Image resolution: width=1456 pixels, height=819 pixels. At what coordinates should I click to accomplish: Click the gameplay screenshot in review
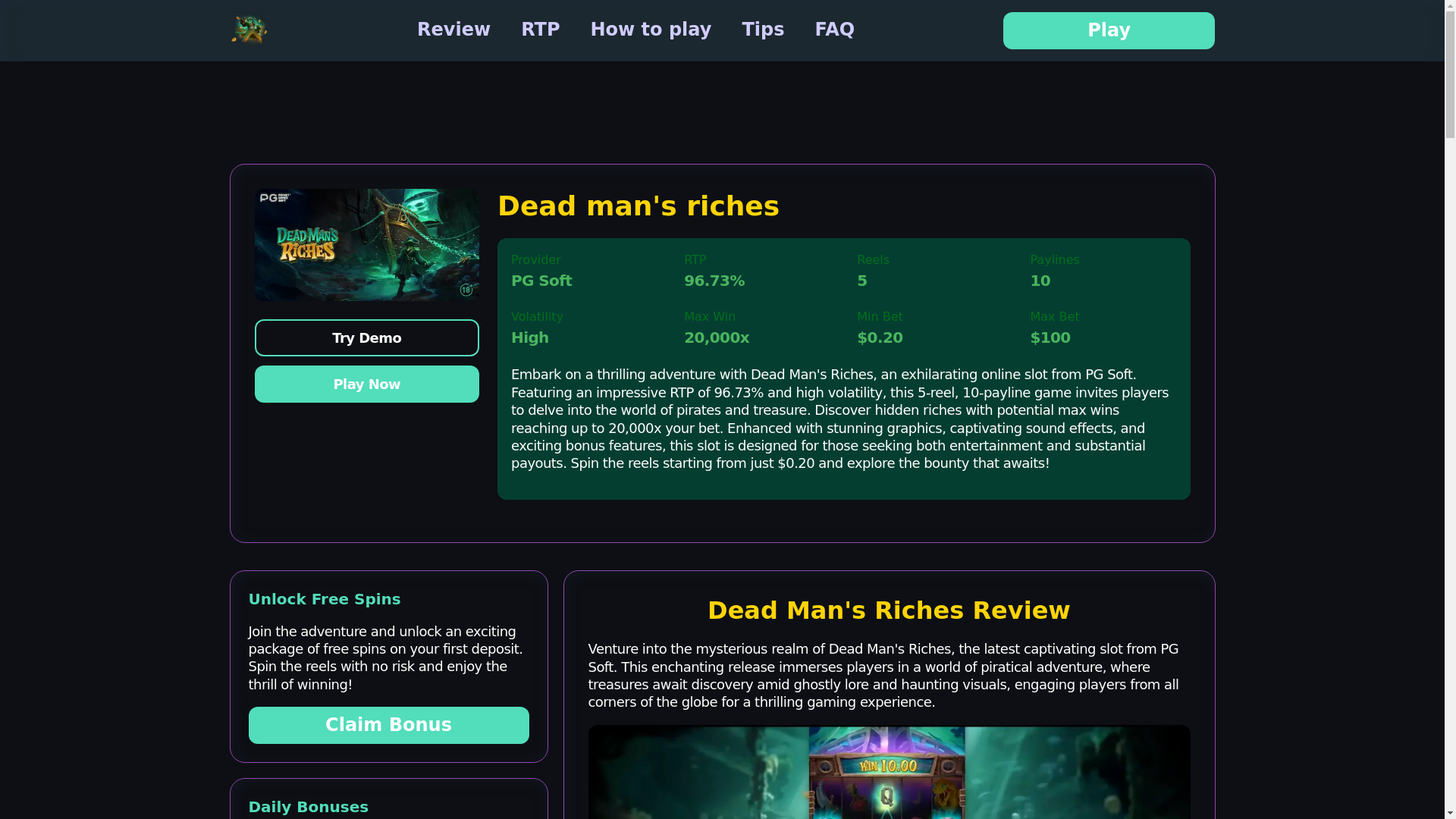click(x=889, y=772)
